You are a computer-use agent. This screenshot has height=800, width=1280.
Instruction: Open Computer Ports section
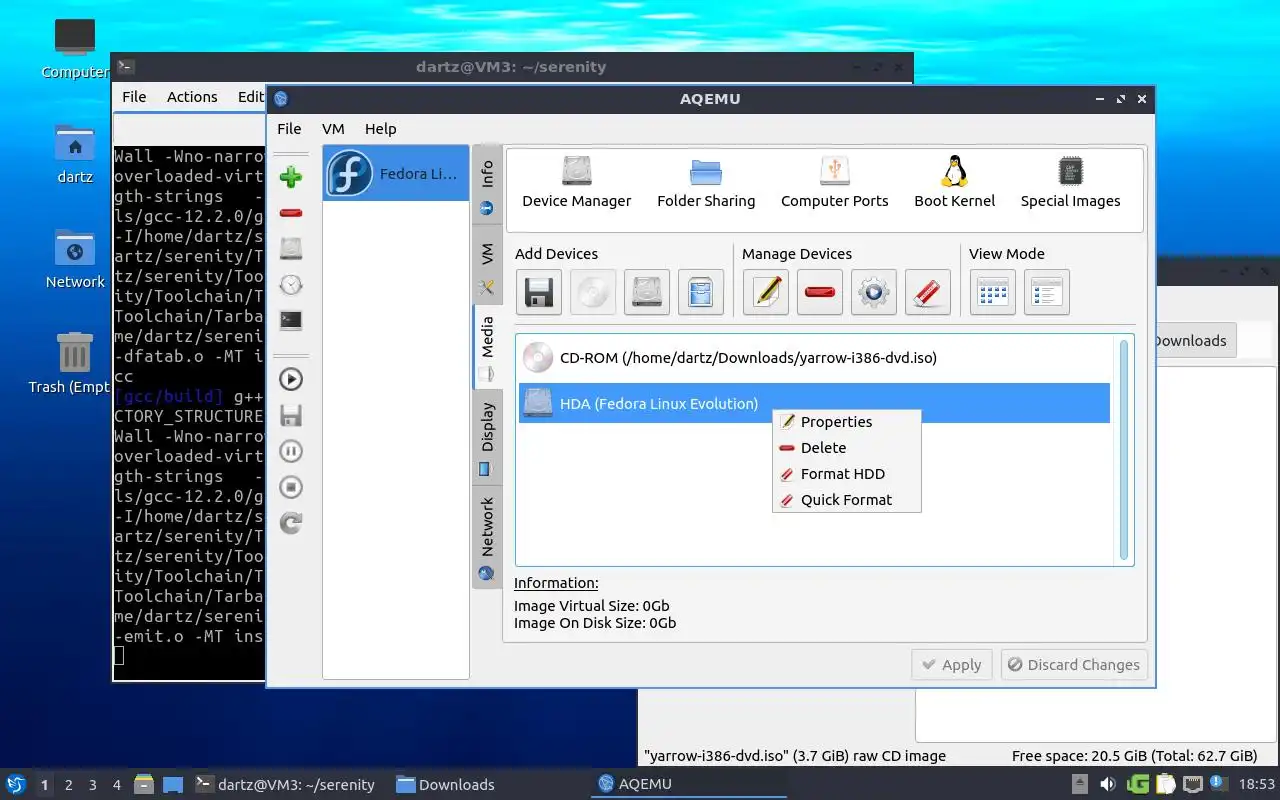click(x=834, y=182)
